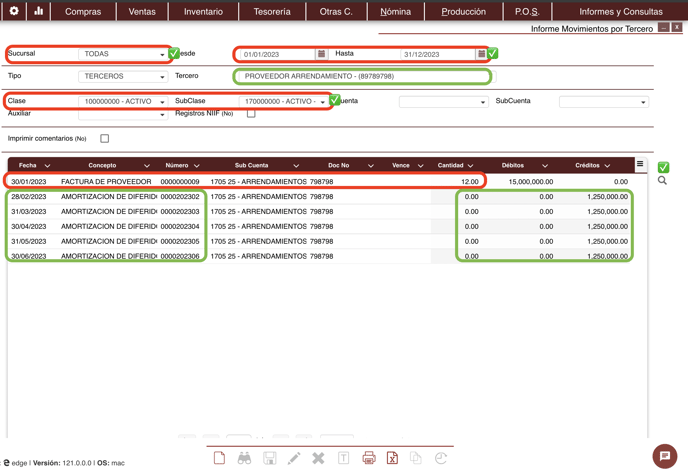
Task: Open the SubClase 170000000 dropdown
Action: coord(283,101)
